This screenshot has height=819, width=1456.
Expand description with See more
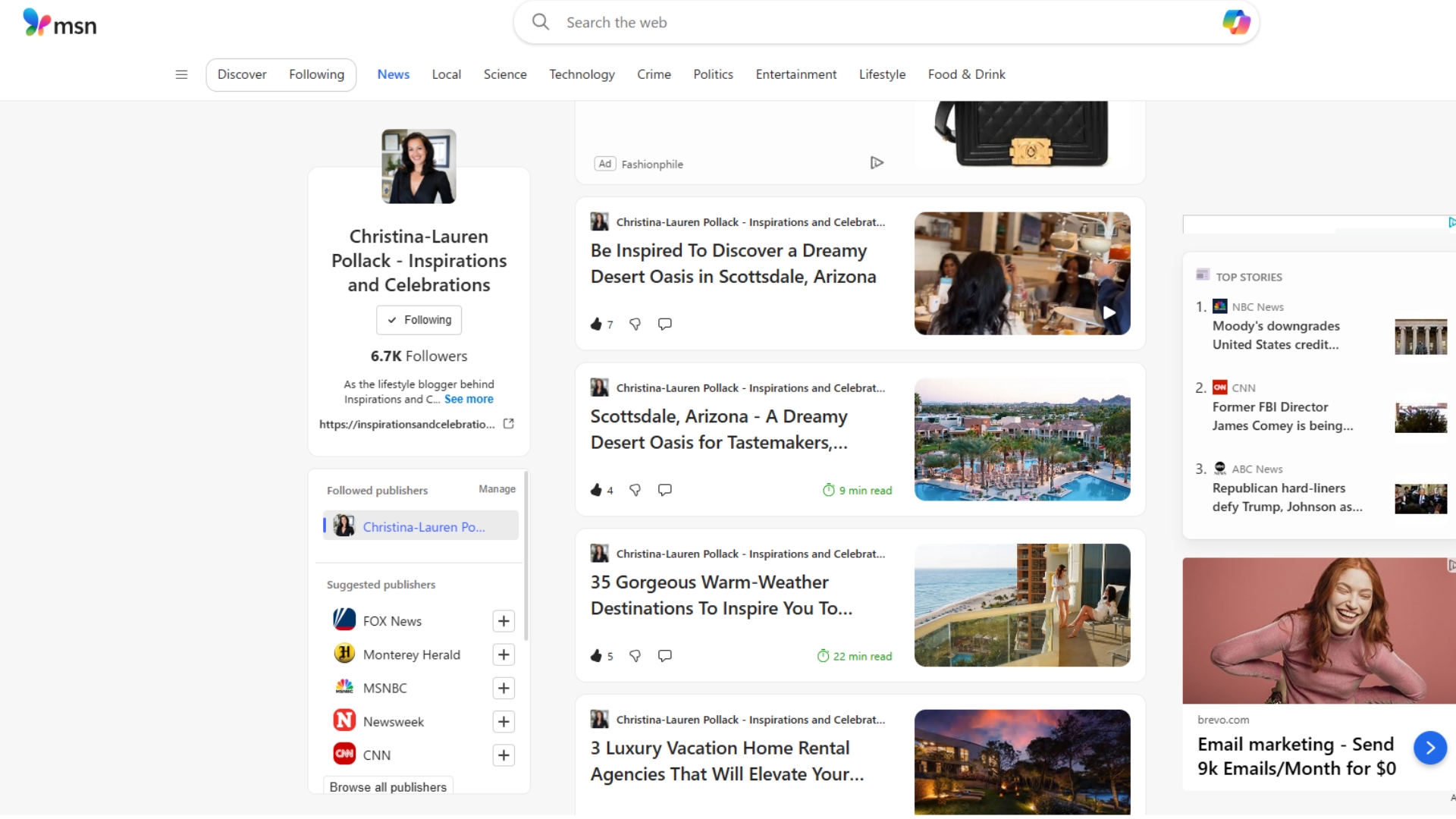point(469,400)
